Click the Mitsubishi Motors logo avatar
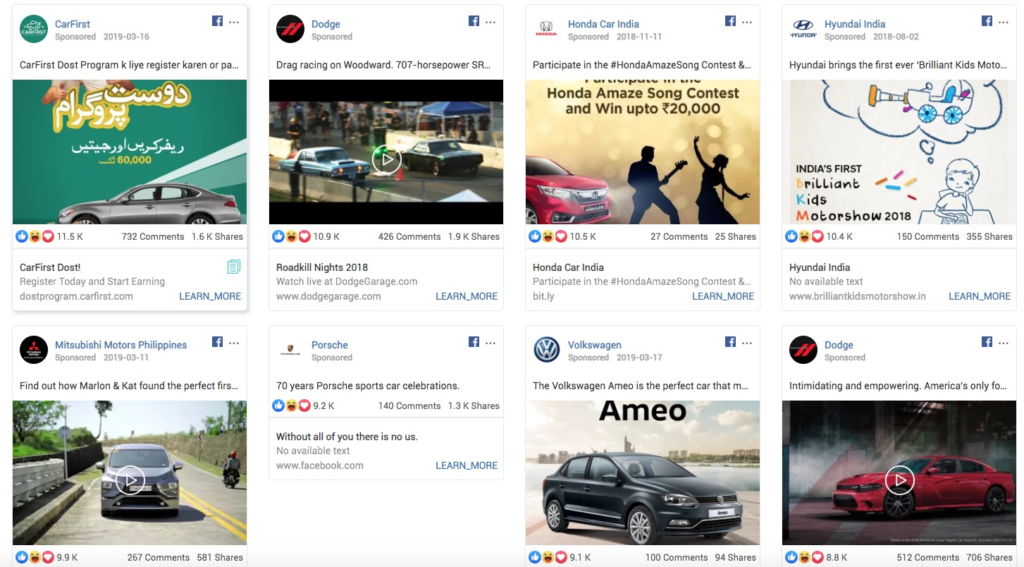The image size is (1024, 567). [33, 349]
